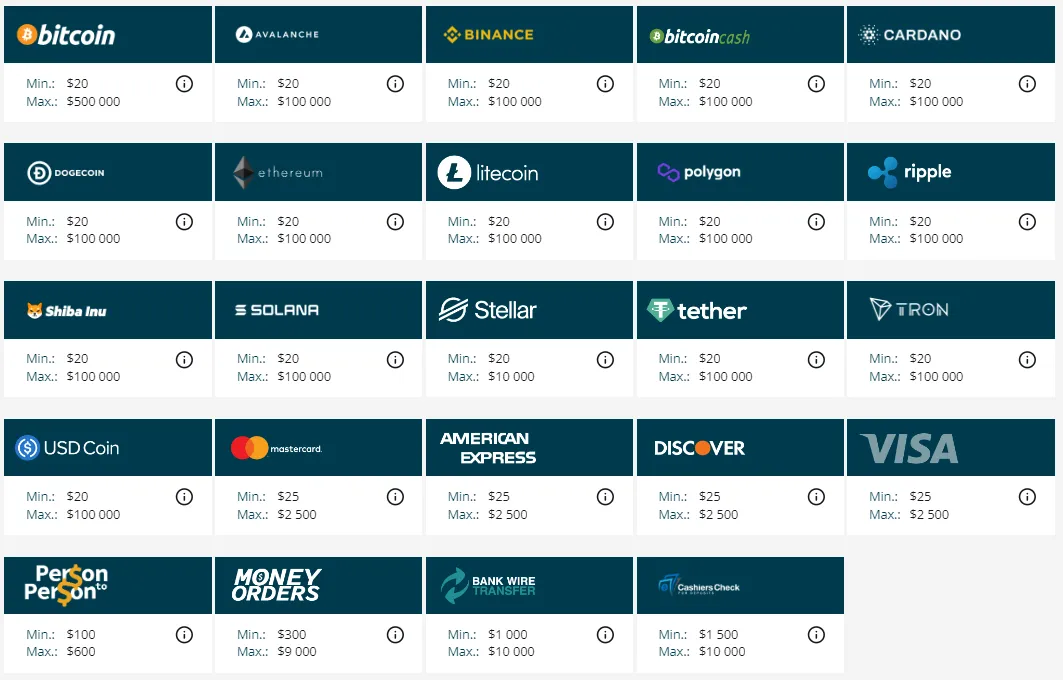Viewport: 1063px width, 680px height.
Task: Click the Bank Wire Transfer arrows icon
Action: tap(460, 584)
